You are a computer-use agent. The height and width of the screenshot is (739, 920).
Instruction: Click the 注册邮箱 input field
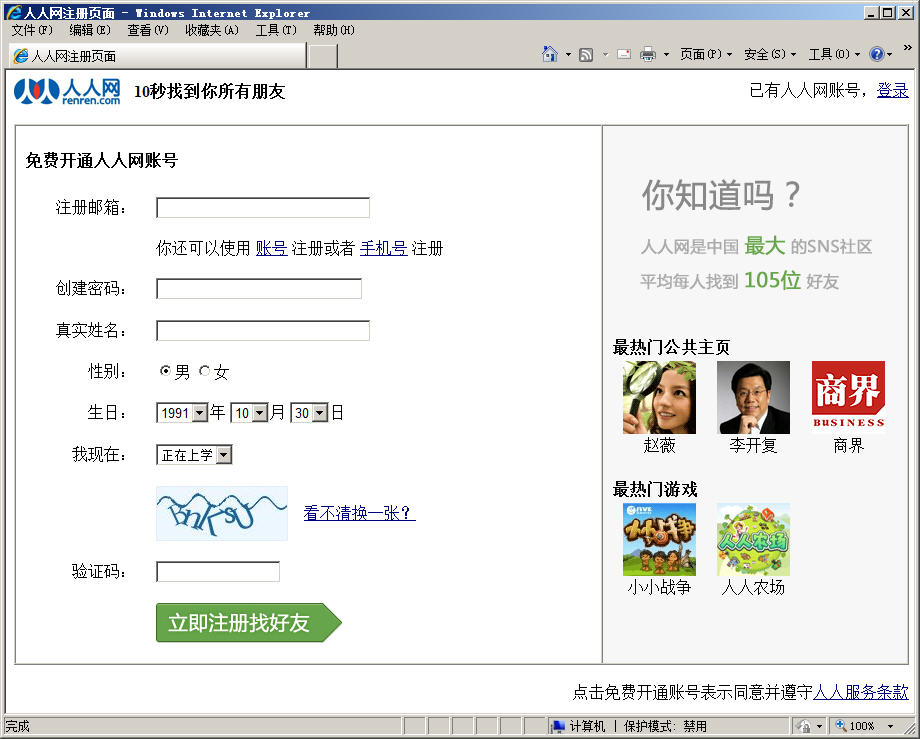coord(263,208)
